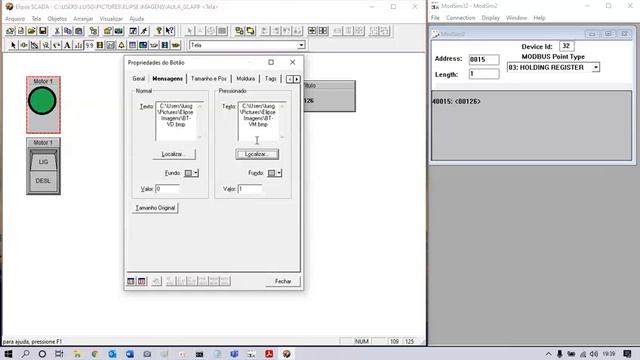The image size is (640, 360).
Task: Click the tab scroll left arrow in dialog
Action: pyautogui.click(x=290, y=79)
